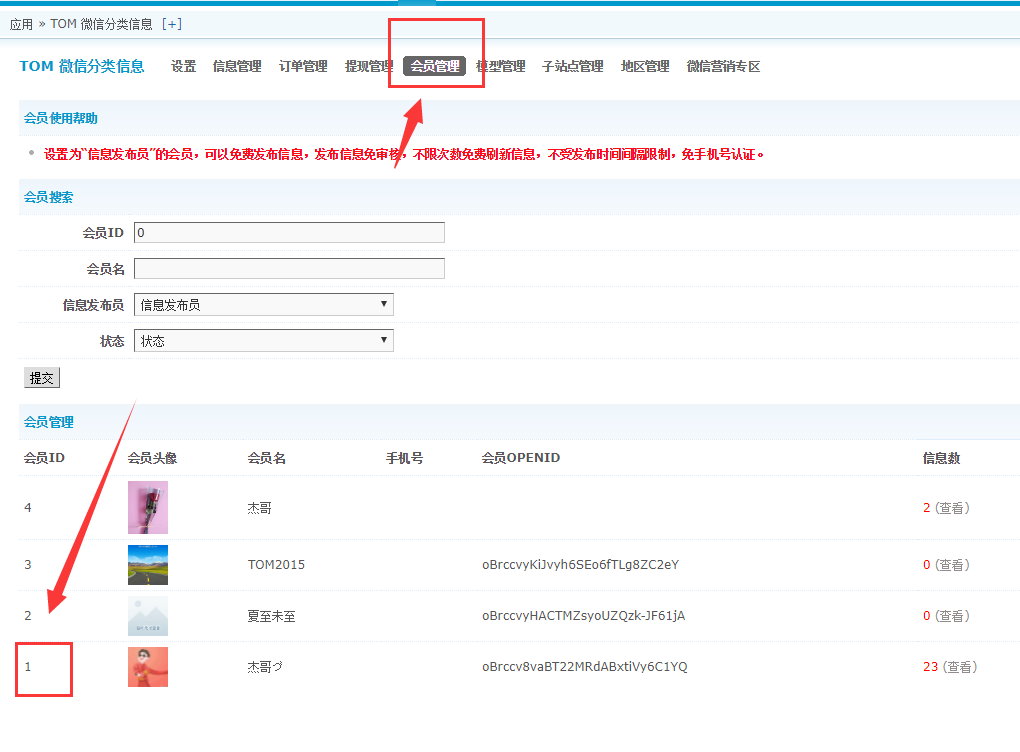Click avatar thumbnail of member ID 4

coord(147,508)
